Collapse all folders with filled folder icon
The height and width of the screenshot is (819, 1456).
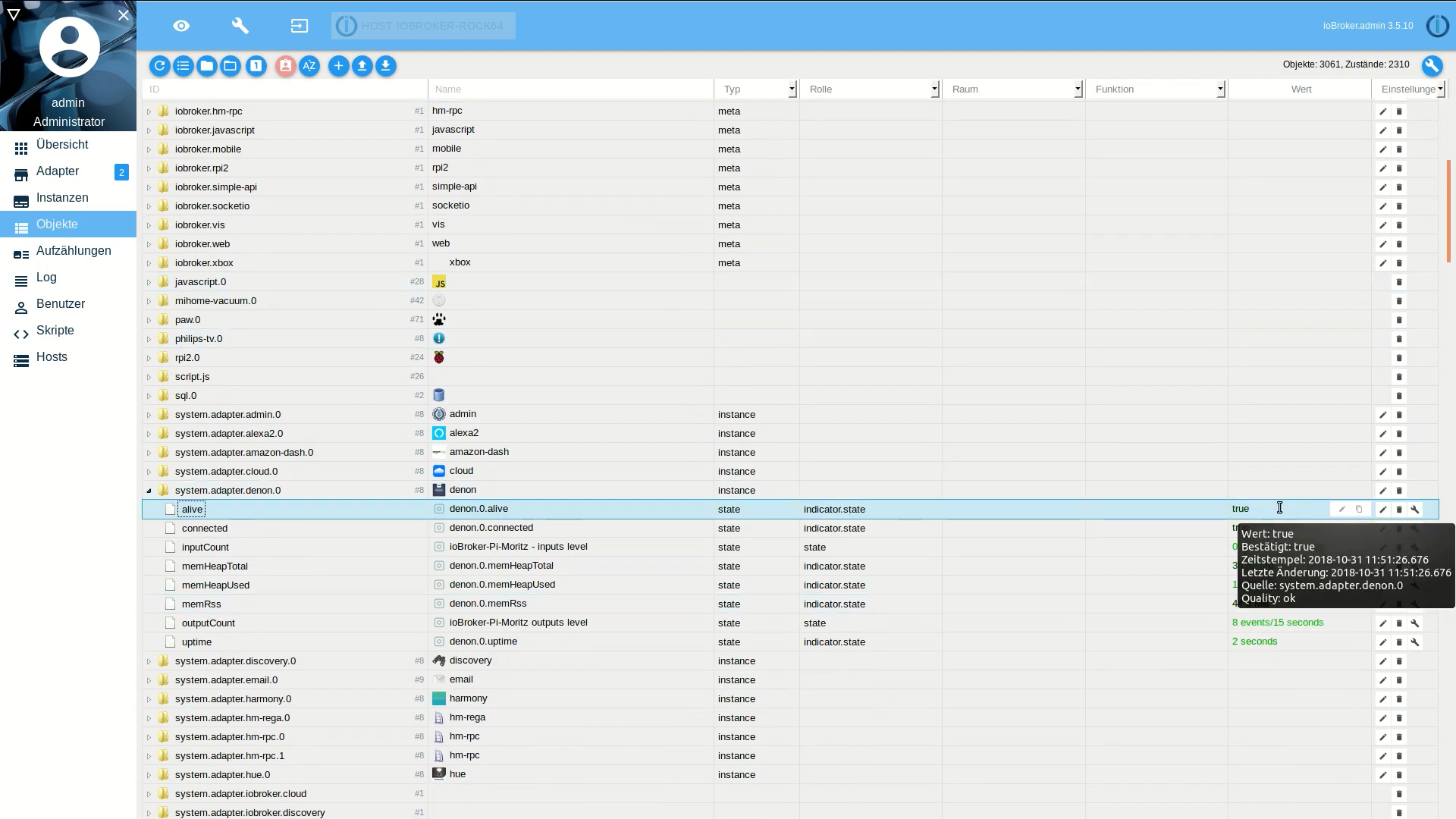tap(206, 66)
